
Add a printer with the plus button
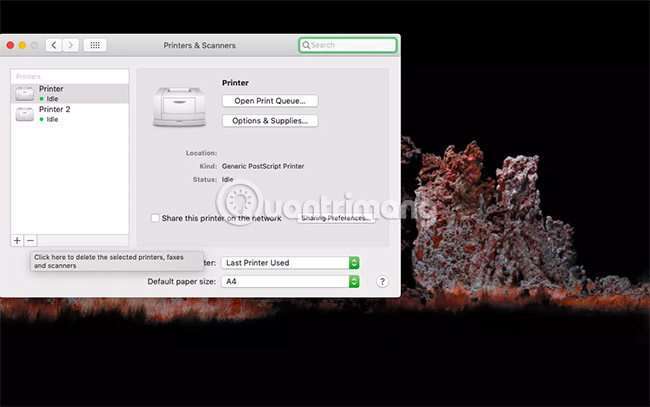point(17,240)
